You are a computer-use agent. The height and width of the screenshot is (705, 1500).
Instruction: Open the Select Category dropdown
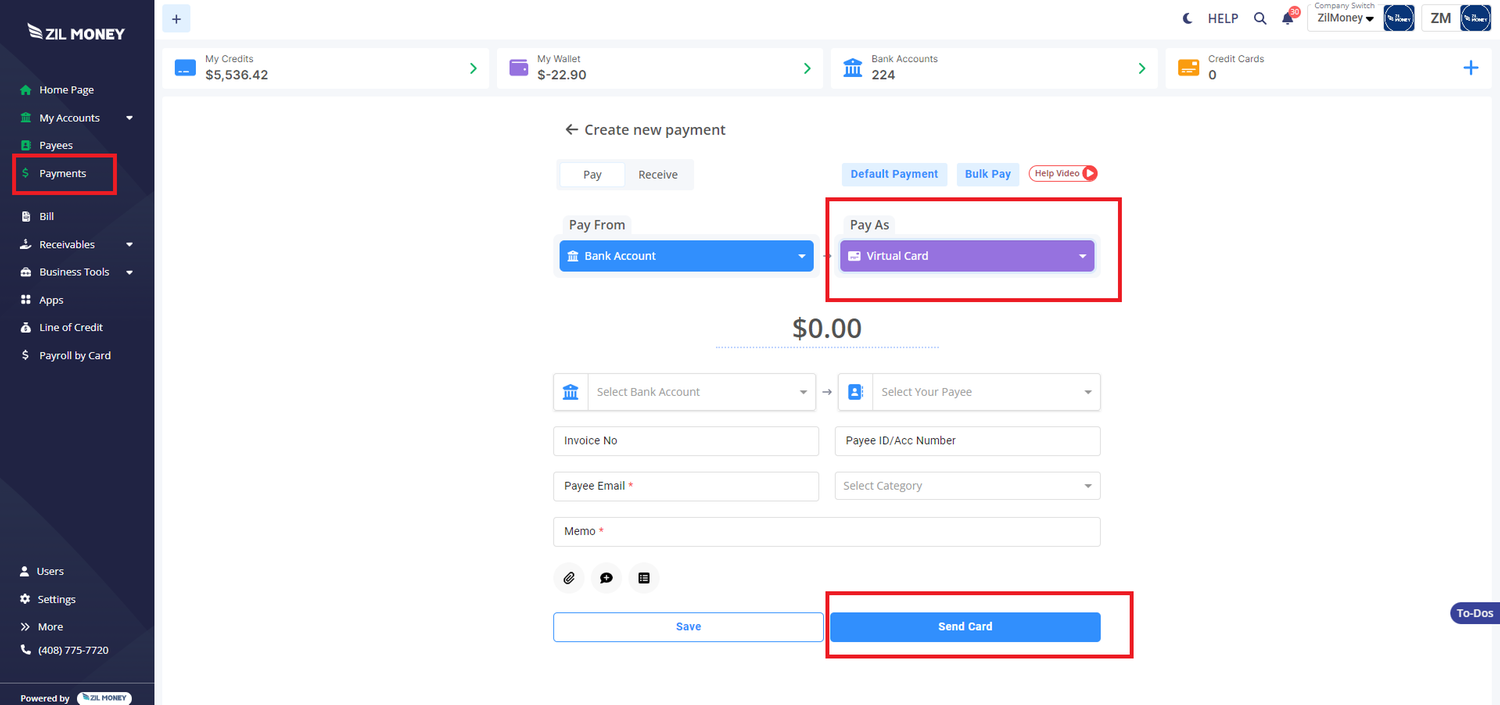coord(967,486)
